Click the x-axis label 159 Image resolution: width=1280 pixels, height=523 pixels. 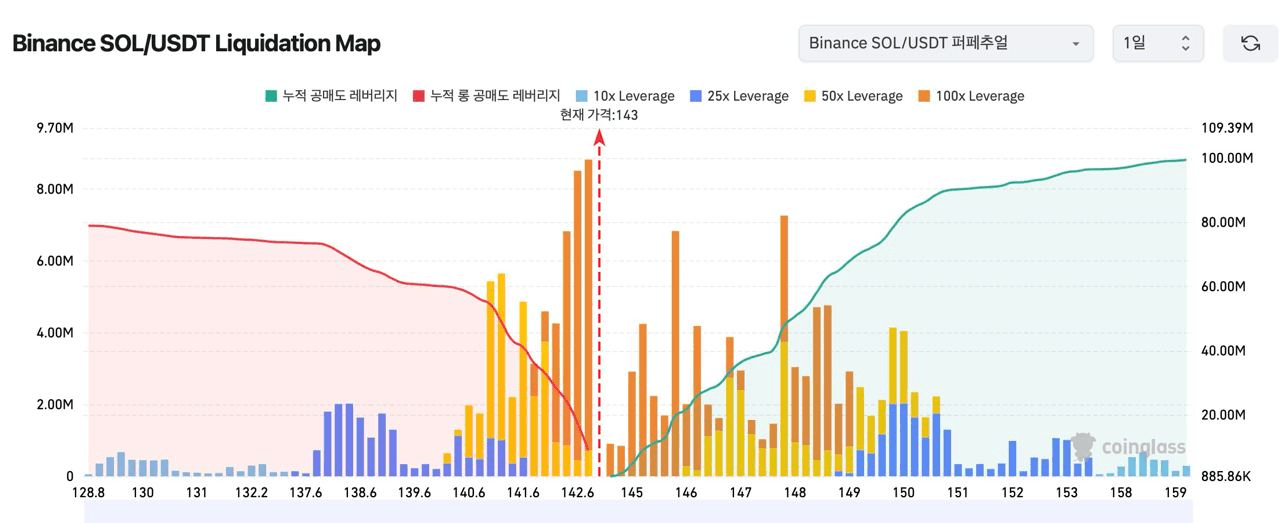coord(1176,493)
